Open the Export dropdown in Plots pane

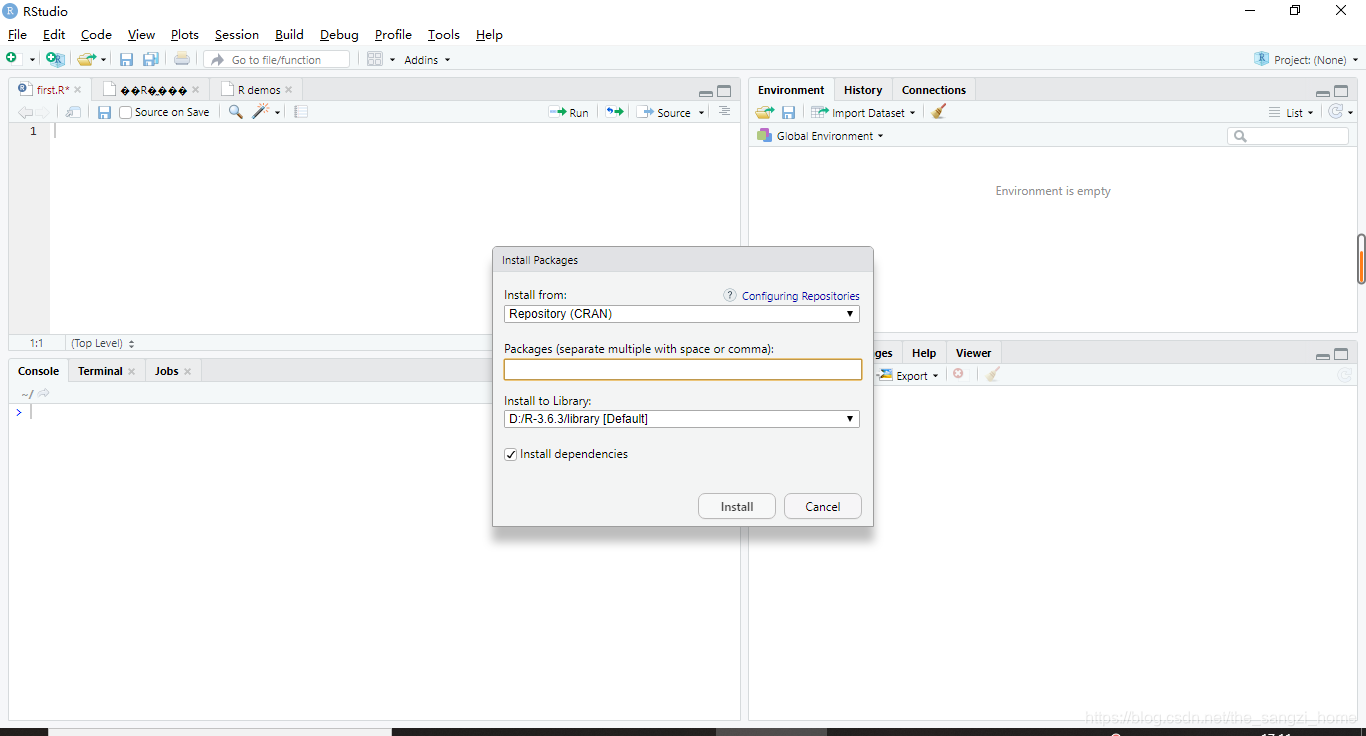tap(910, 376)
